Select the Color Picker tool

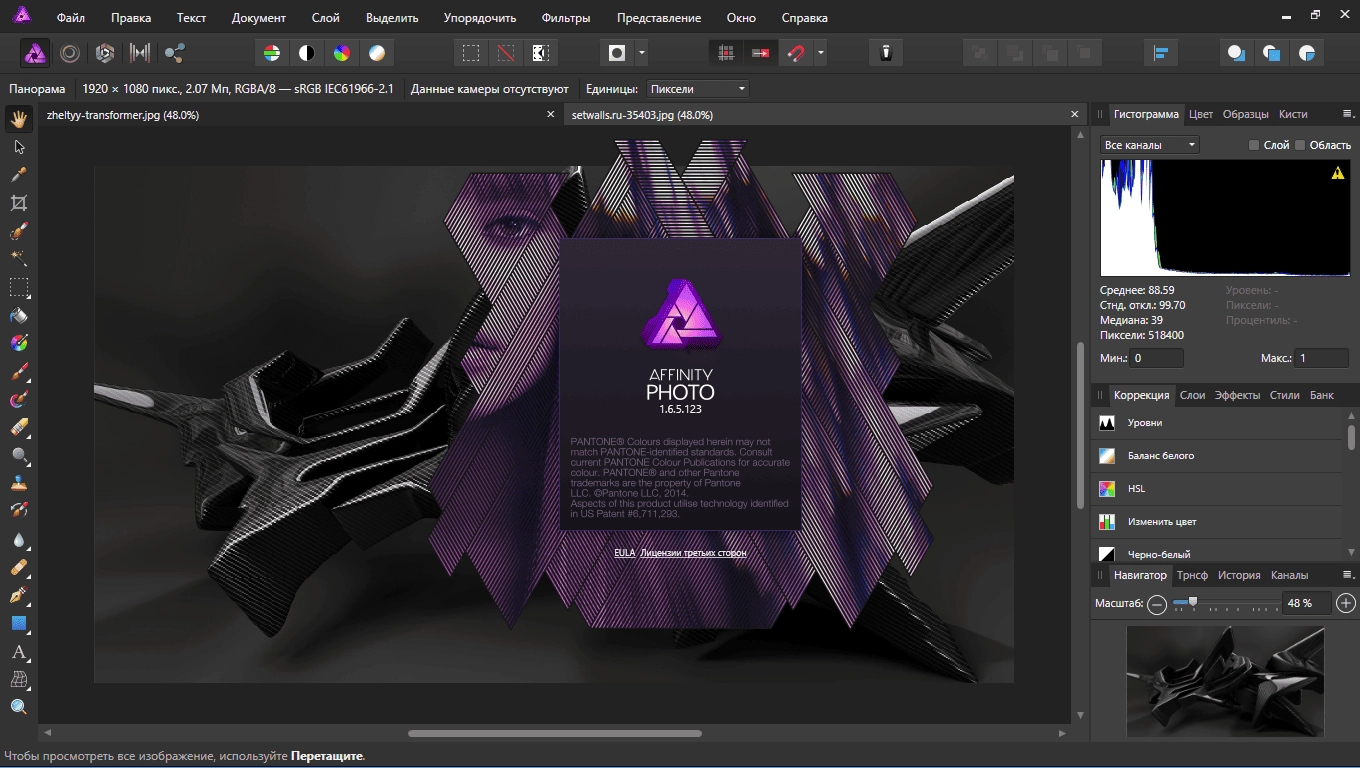(x=19, y=175)
